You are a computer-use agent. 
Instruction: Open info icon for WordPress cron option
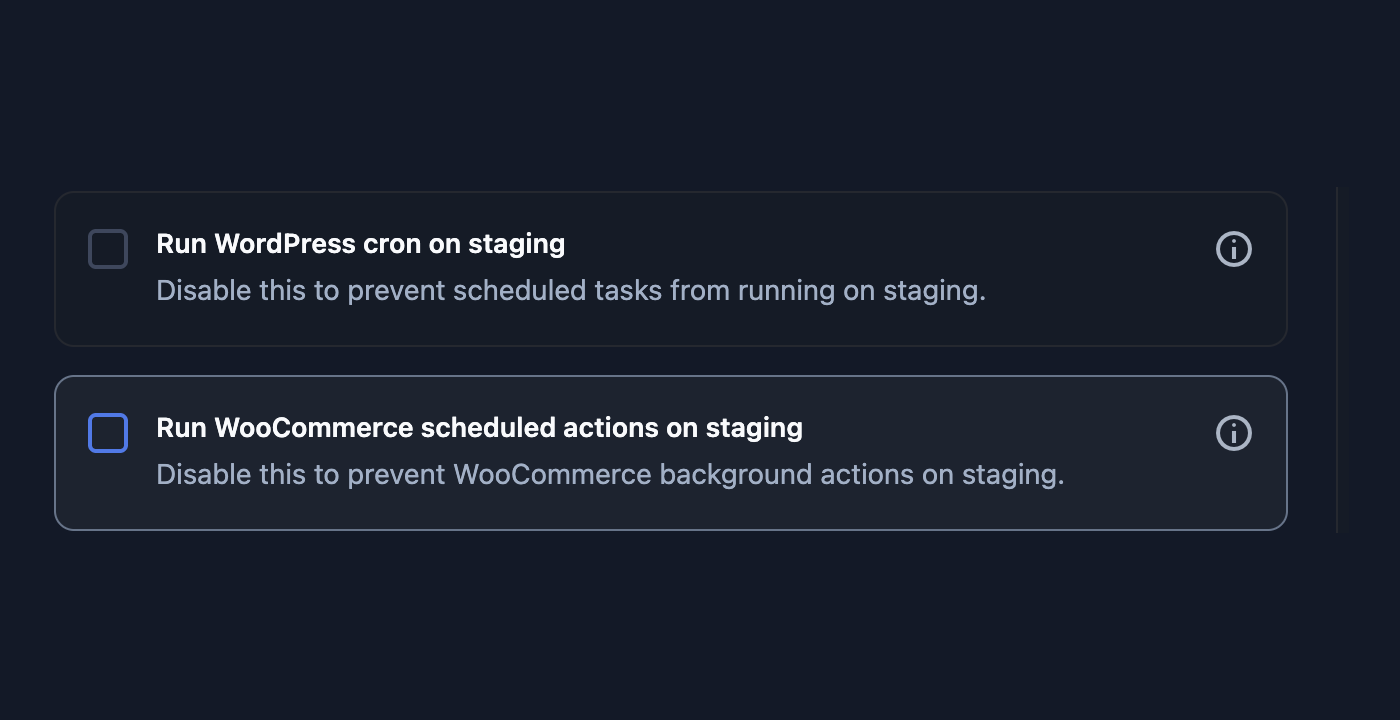(1234, 249)
